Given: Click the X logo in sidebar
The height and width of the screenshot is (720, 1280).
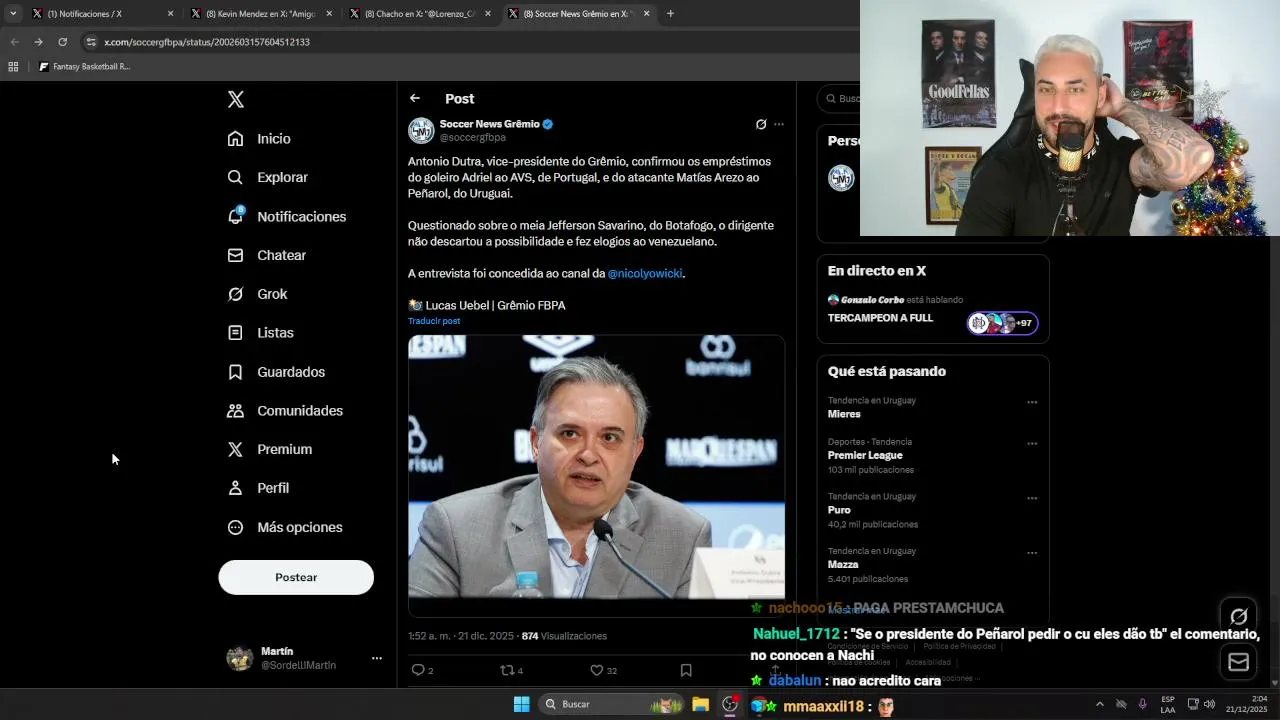Looking at the screenshot, I should pyautogui.click(x=236, y=99).
